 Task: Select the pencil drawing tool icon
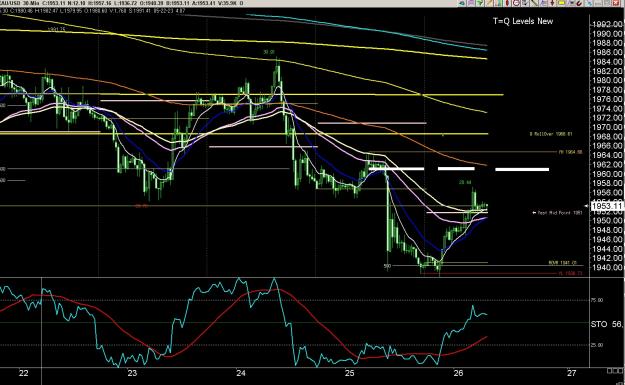point(489,3)
